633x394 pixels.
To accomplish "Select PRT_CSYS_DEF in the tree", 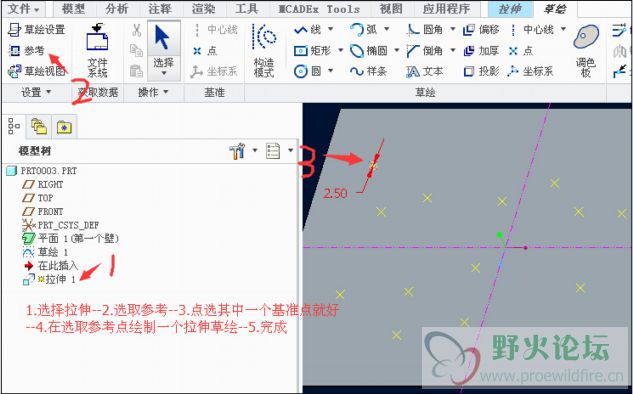I will (x=61, y=225).
